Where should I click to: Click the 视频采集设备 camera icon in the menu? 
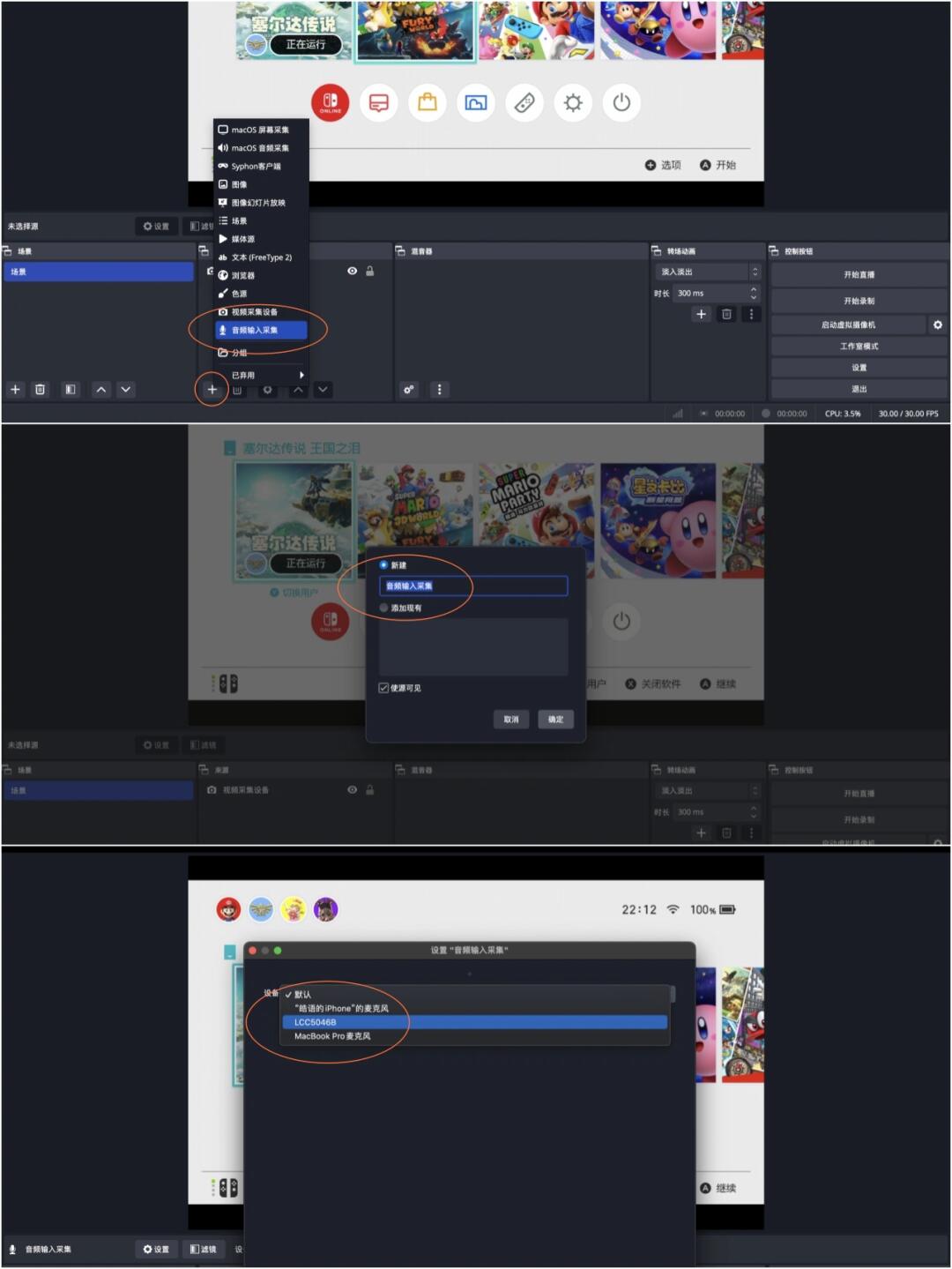pyautogui.click(x=223, y=312)
